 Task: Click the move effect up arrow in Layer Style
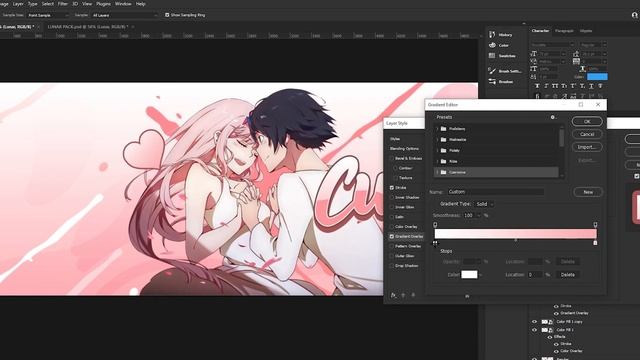[x=403, y=295]
